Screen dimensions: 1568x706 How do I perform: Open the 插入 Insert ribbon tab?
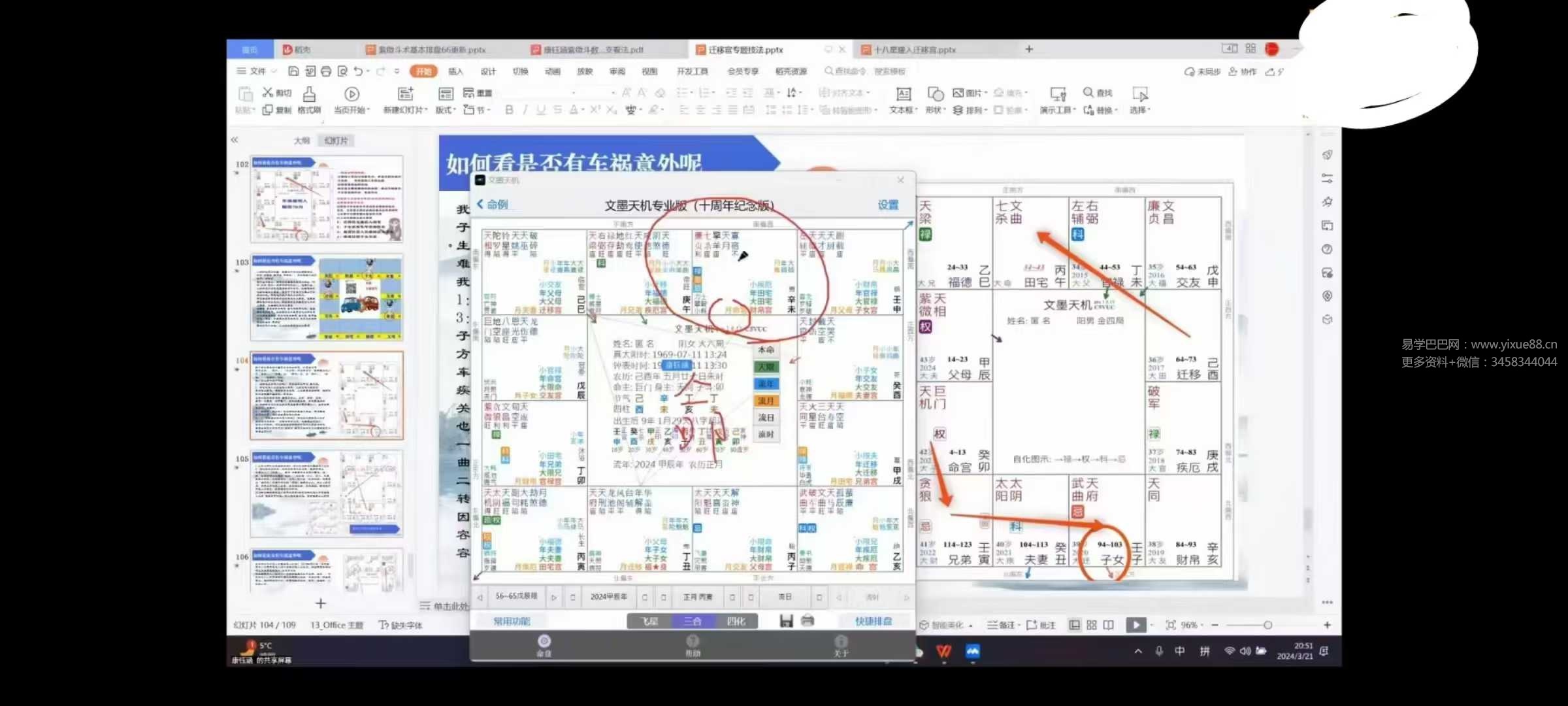[455, 71]
